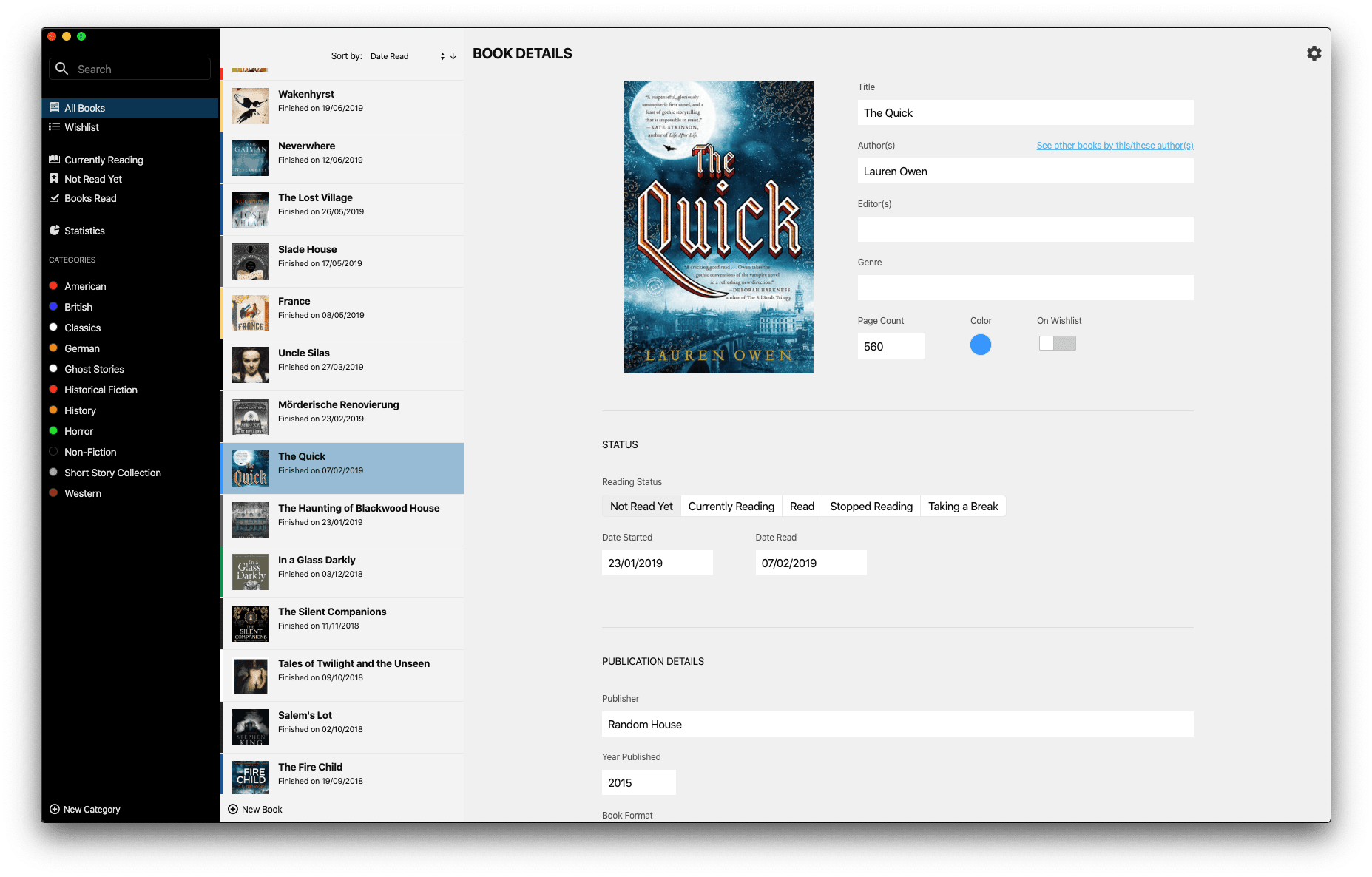This screenshot has height=877, width=1372.
Task: Open the Sort by Date Read dropdown
Action: [x=406, y=56]
